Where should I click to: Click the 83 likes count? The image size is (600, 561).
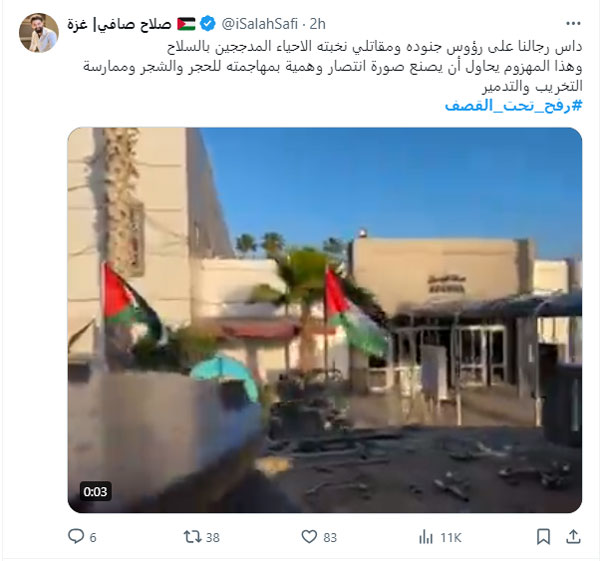click(x=330, y=537)
